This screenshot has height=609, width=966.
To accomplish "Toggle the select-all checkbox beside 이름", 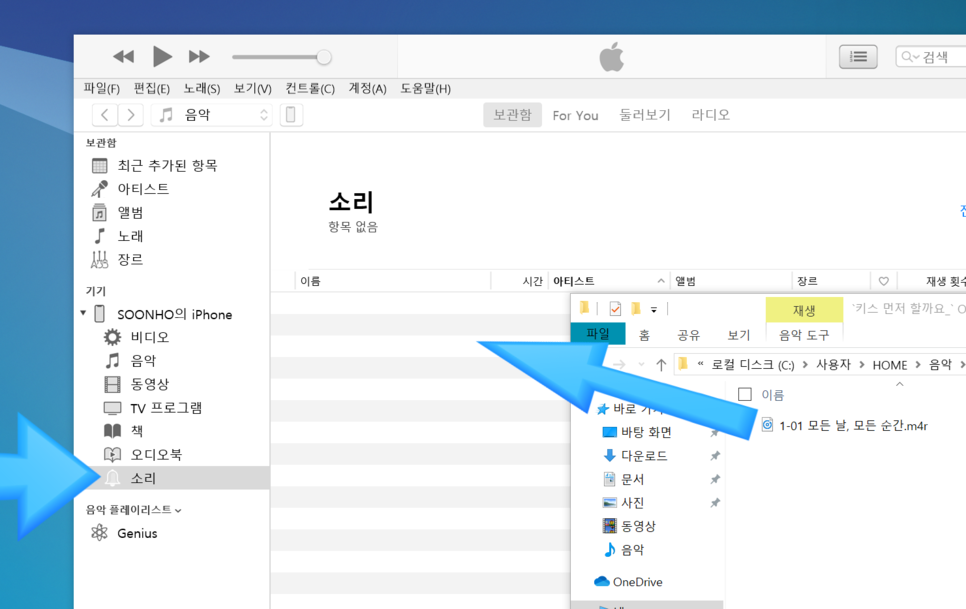I will 745,394.
